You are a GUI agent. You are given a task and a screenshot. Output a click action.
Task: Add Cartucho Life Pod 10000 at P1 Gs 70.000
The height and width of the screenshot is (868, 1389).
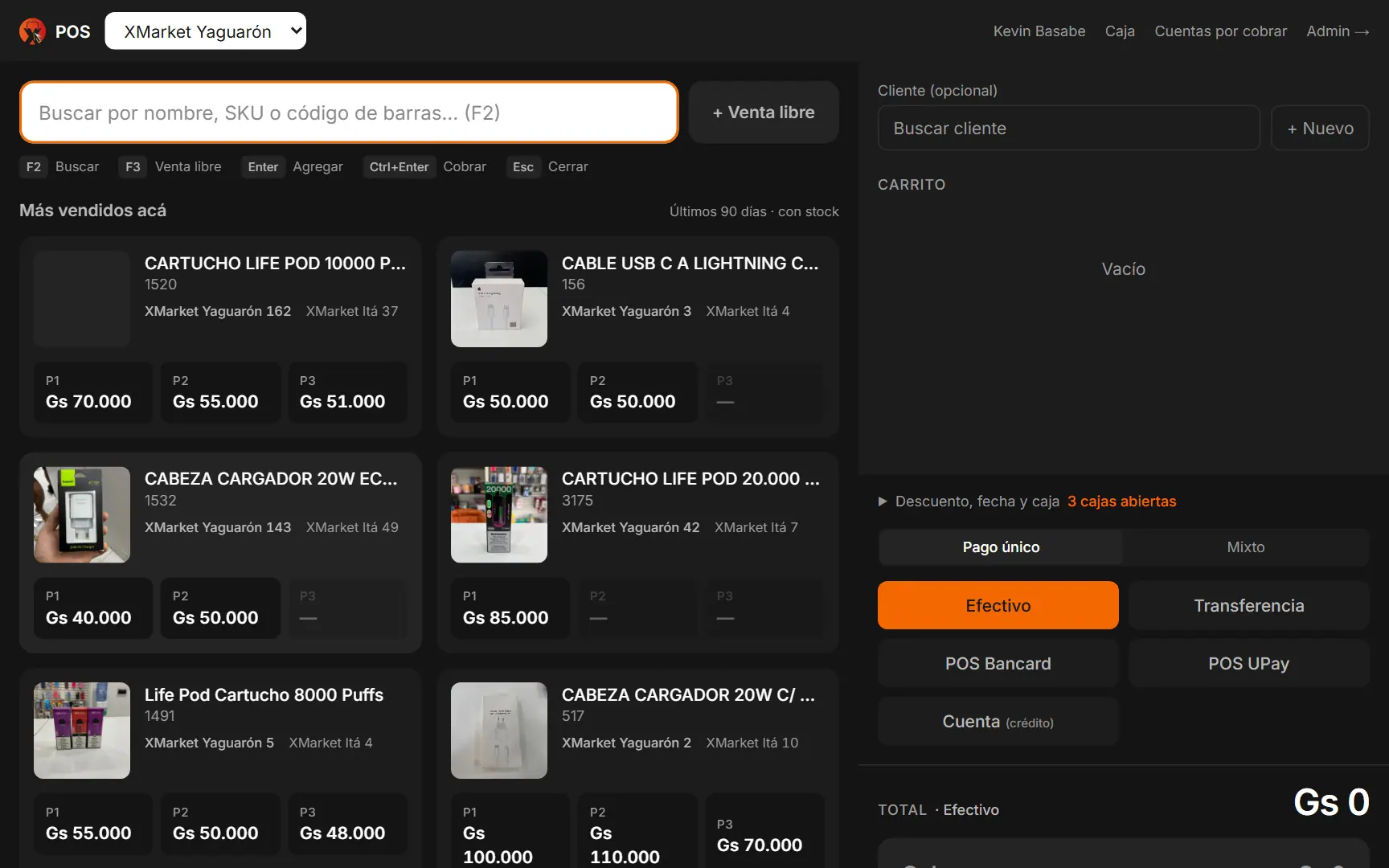[x=93, y=392]
